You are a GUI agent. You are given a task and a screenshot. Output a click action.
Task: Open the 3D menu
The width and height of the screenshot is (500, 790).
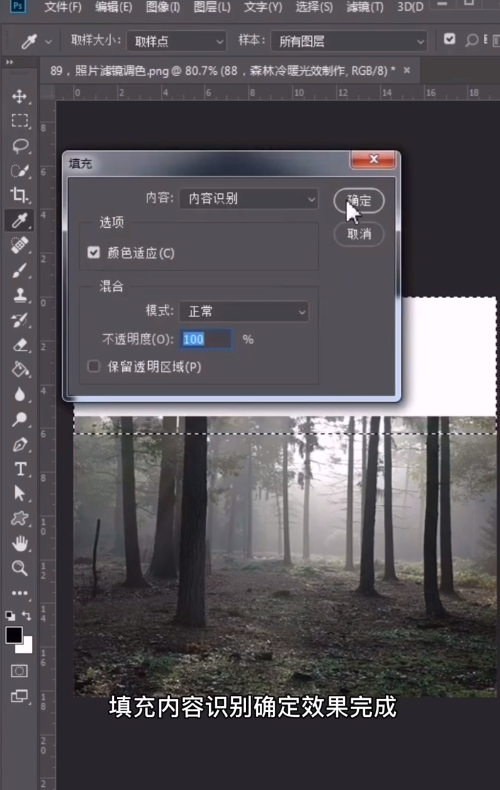coord(410,7)
